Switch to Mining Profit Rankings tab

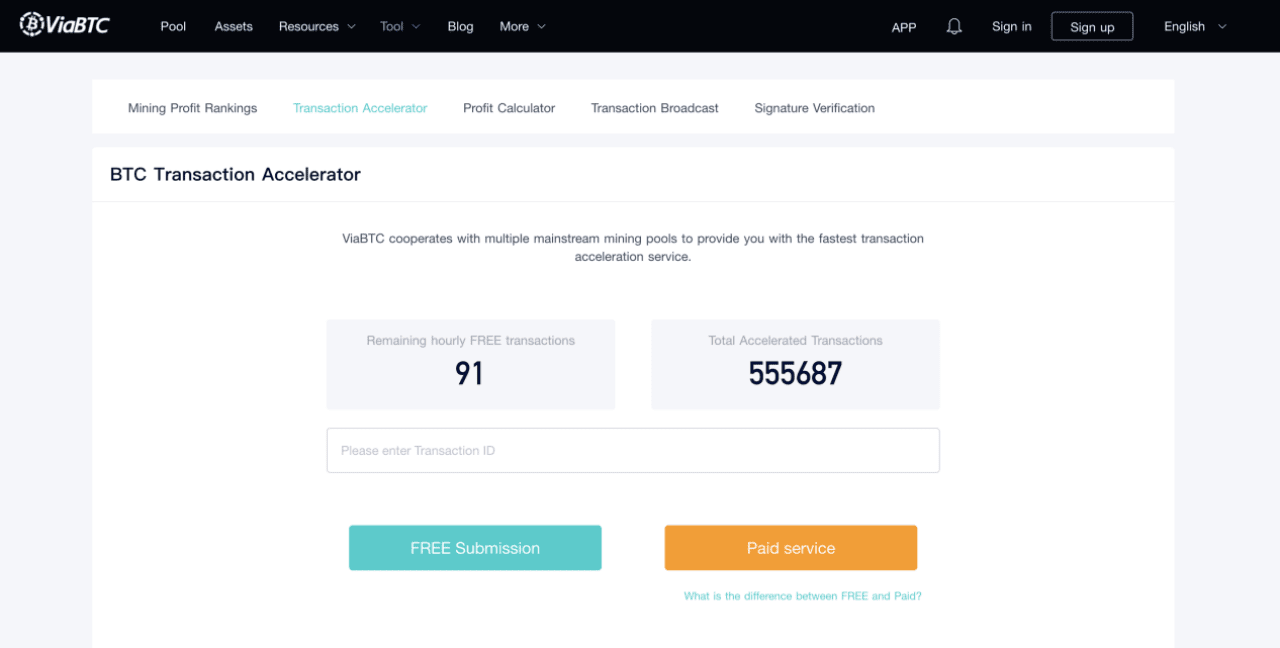(192, 108)
